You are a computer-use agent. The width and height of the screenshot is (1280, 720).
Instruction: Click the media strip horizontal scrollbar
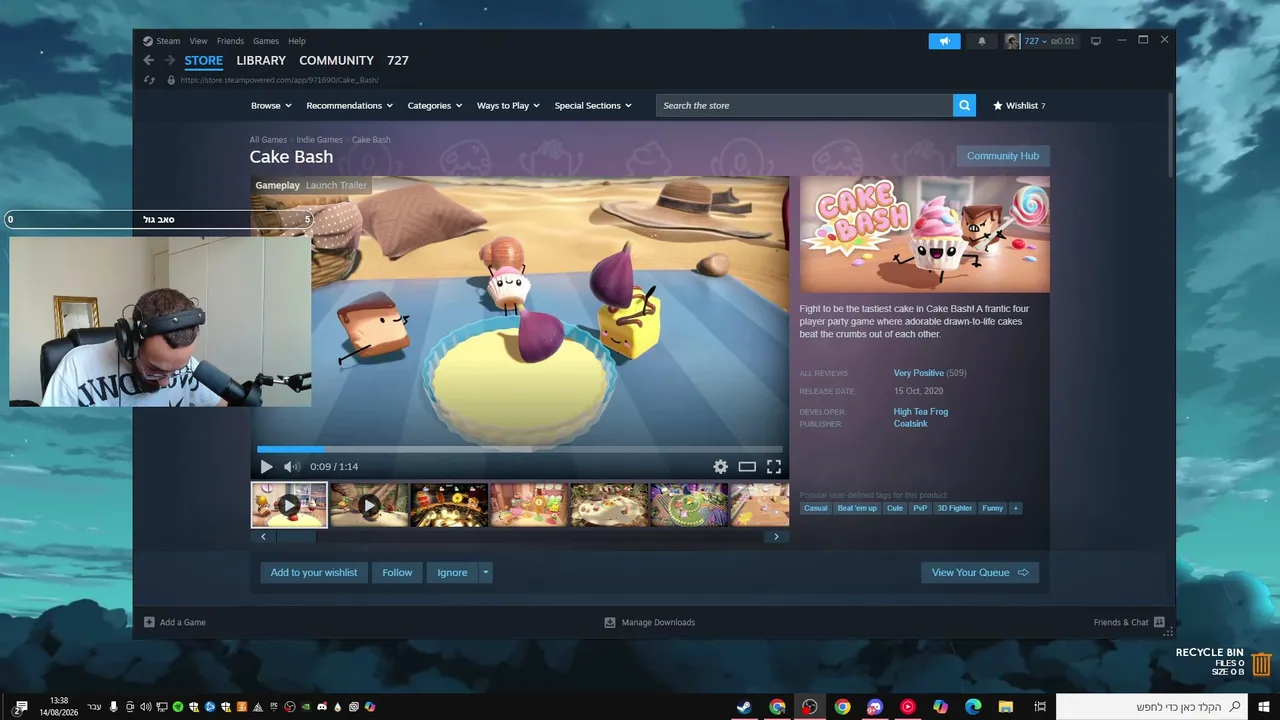pos(520,537)
